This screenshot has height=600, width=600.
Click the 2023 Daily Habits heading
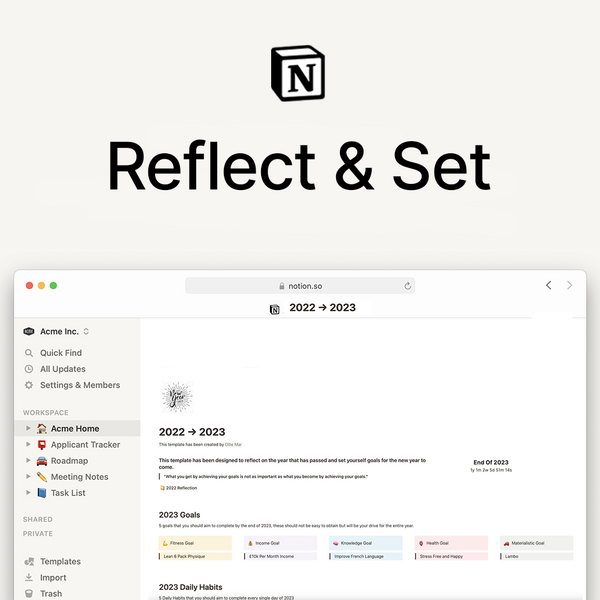click(191, 587)
